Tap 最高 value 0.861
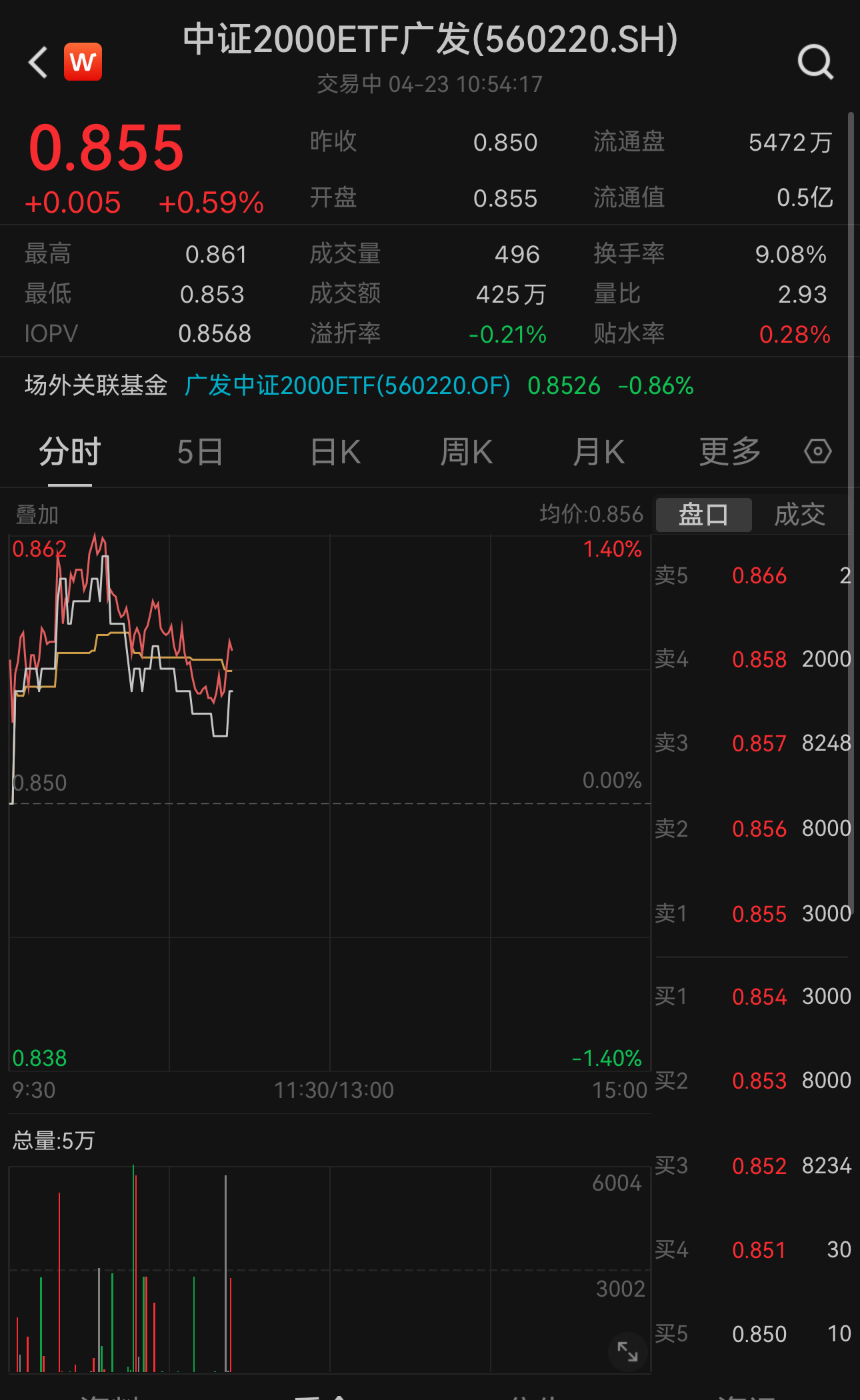The width and height of the screenshot is (860, 1400). point(216,254)
